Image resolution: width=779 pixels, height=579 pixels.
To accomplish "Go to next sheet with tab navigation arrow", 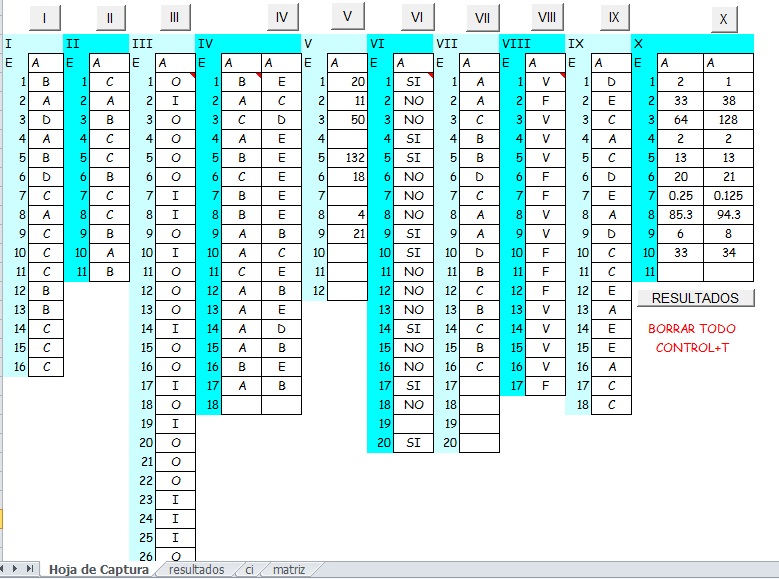I will (x=15, y=568).
